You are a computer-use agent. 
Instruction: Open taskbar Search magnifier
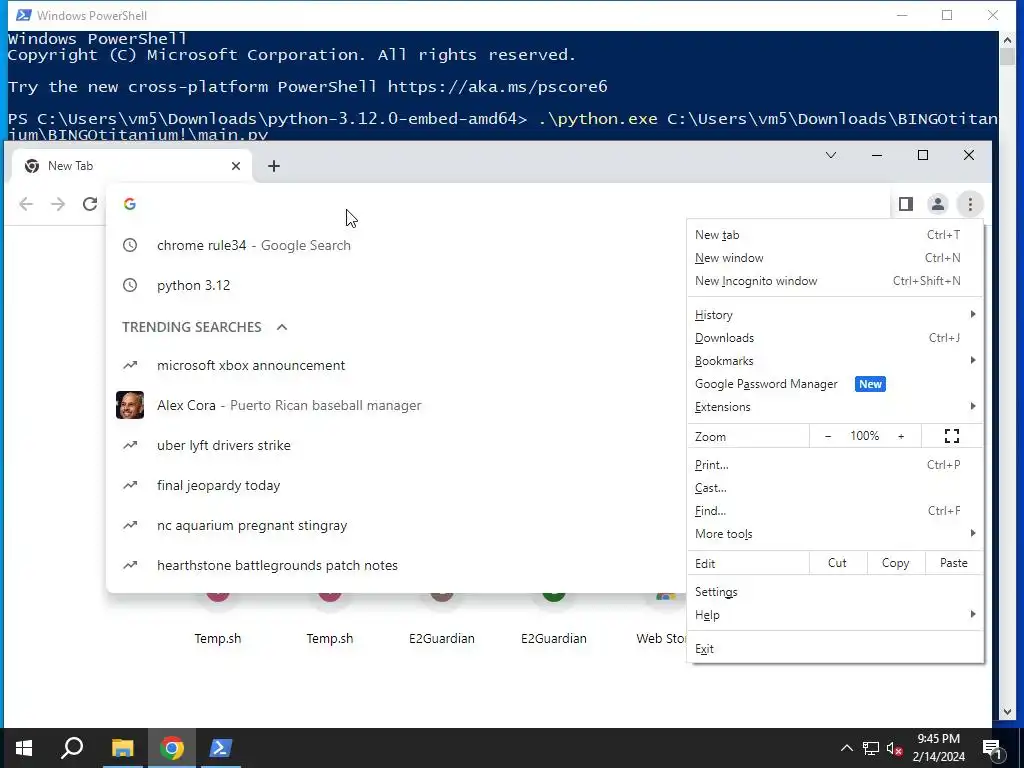(72, 748)
